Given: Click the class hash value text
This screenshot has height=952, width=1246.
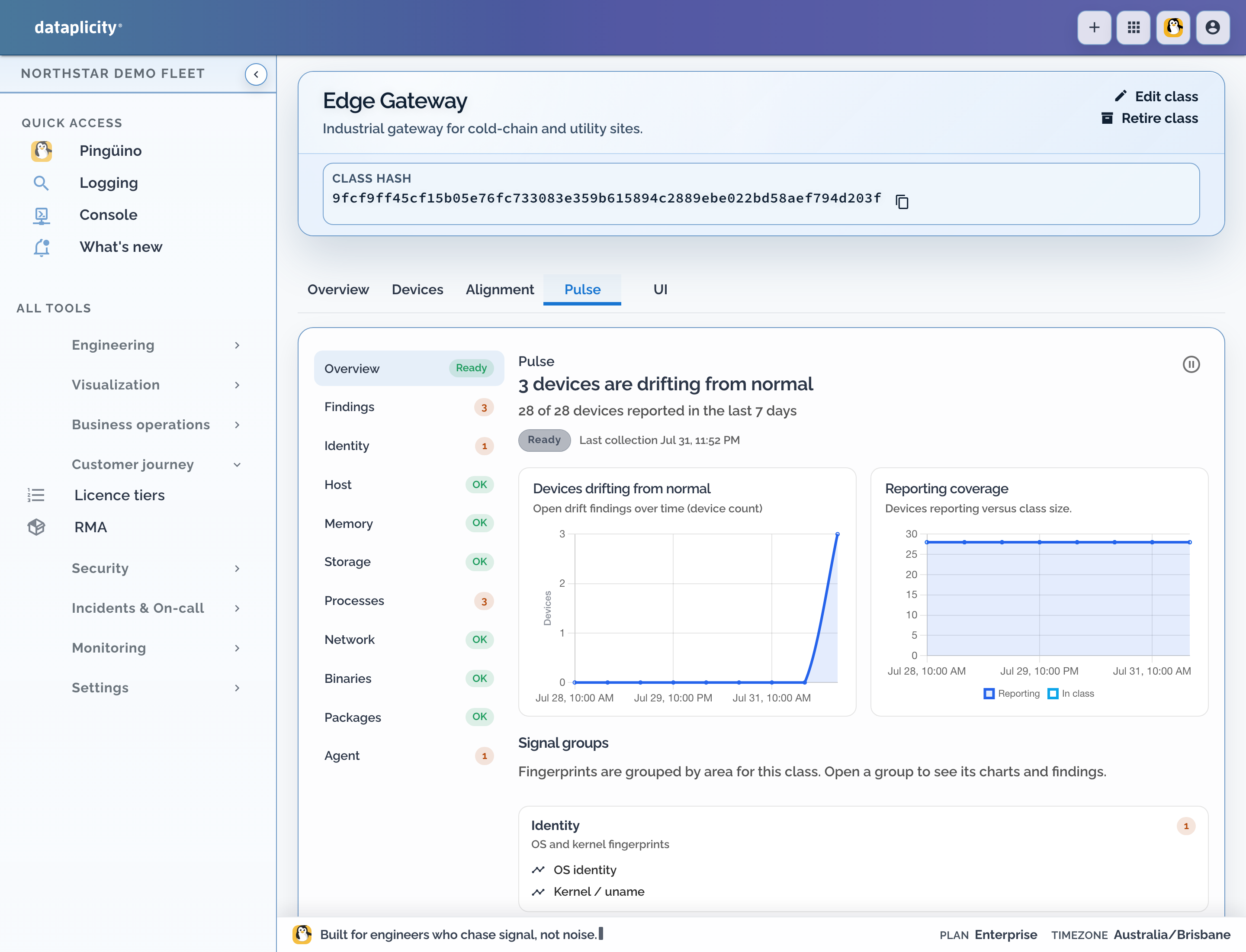Looking at the screenshot, I should [x=606, y=198].
